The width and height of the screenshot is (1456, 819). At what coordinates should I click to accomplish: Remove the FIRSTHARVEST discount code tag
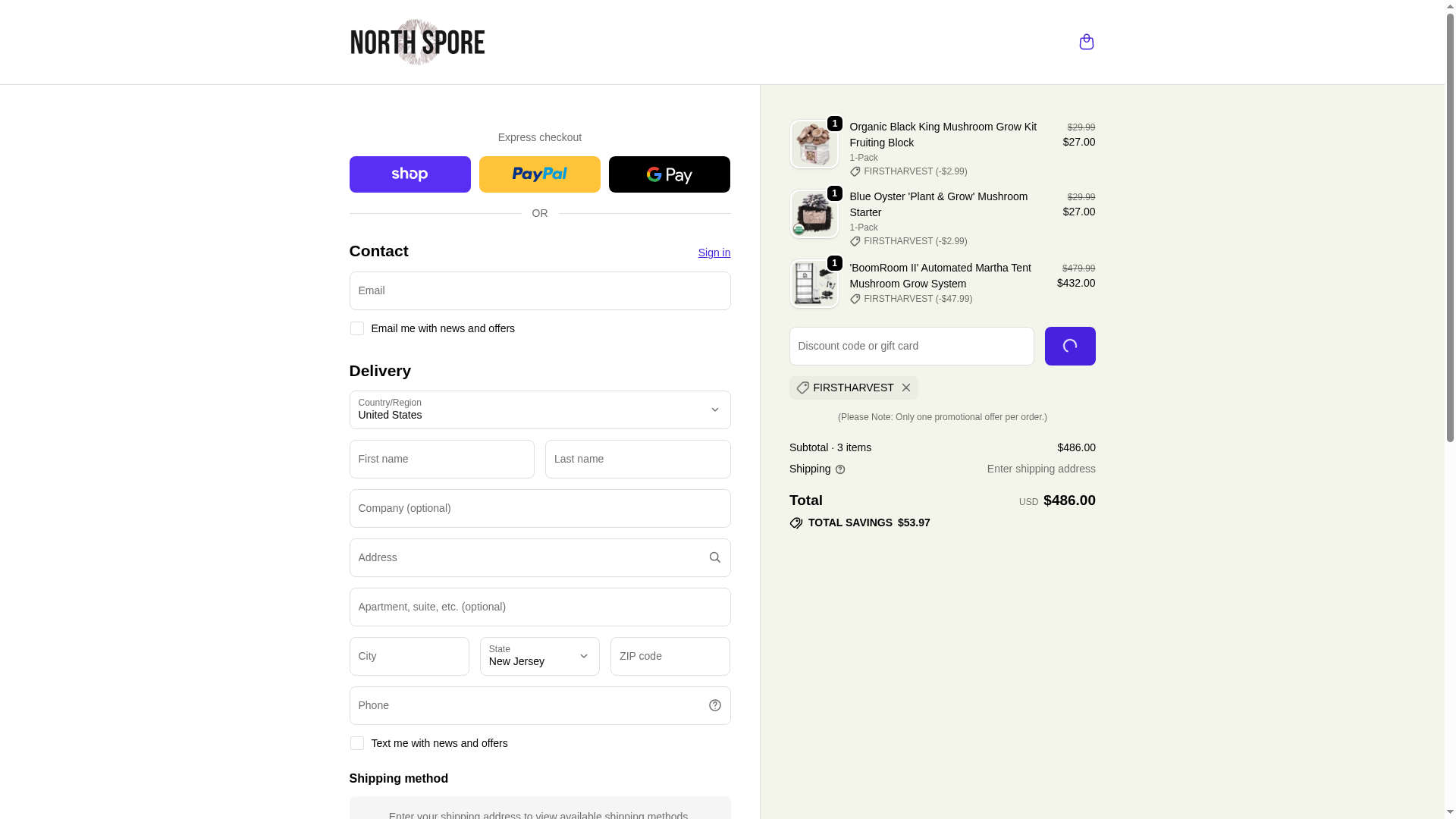point(905,388)
